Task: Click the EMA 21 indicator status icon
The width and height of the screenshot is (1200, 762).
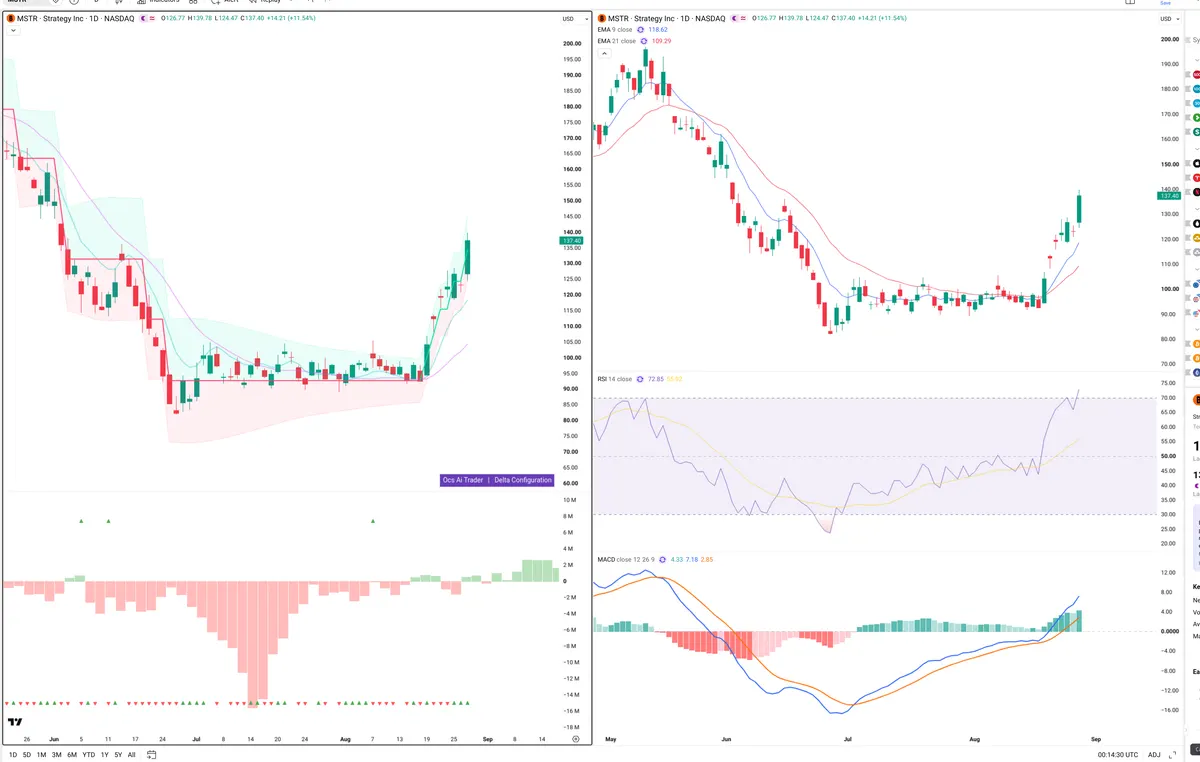Action: point(642,41)
